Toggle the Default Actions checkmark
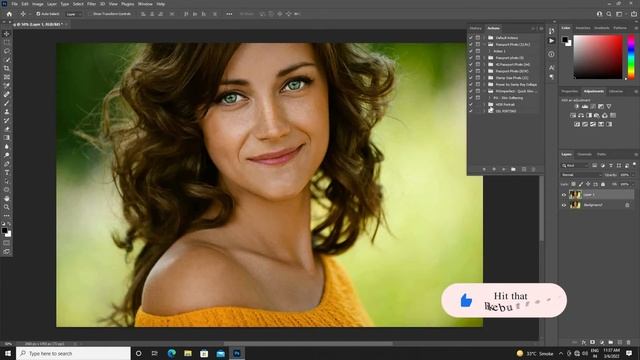Viewport: 640px width, 360px height. click(x=471, y=38)
